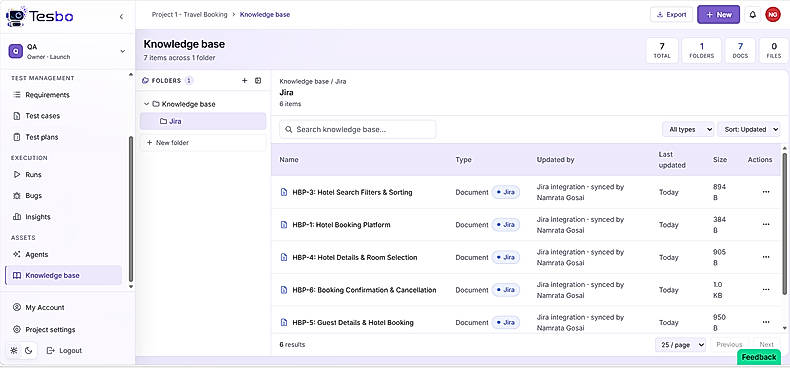The height and width of the screenshot is (368, 790).
Task: Open the All types filter dropdown
Action: click(688, 130)
